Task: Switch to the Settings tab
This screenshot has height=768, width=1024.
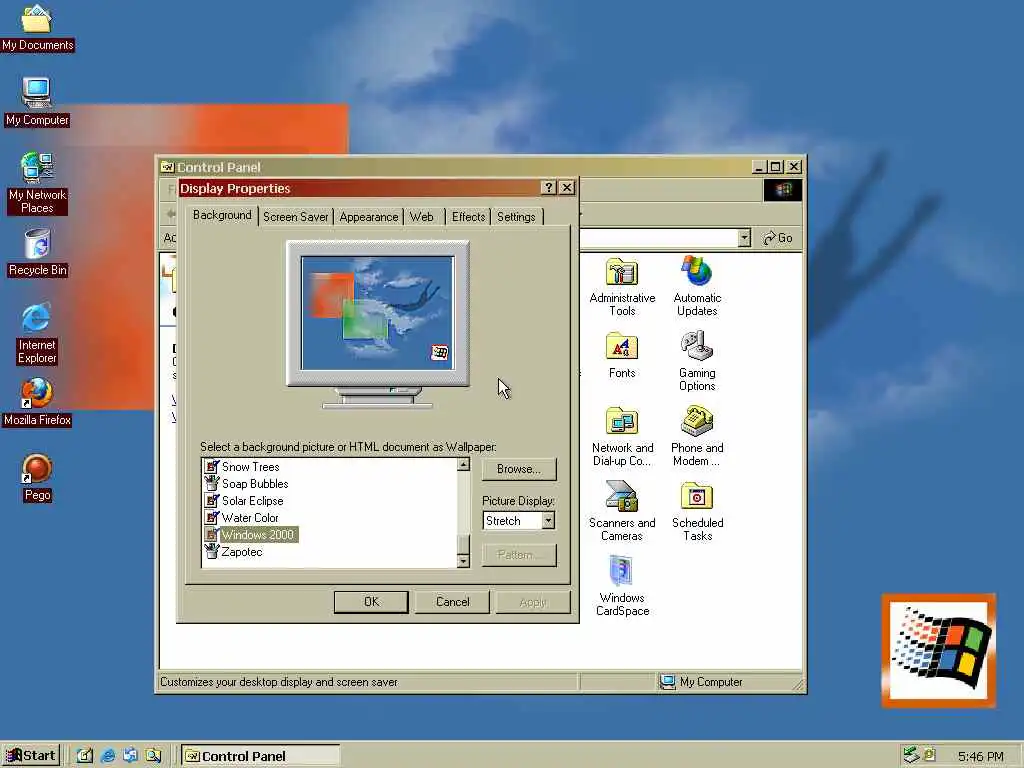Action: 516,217
